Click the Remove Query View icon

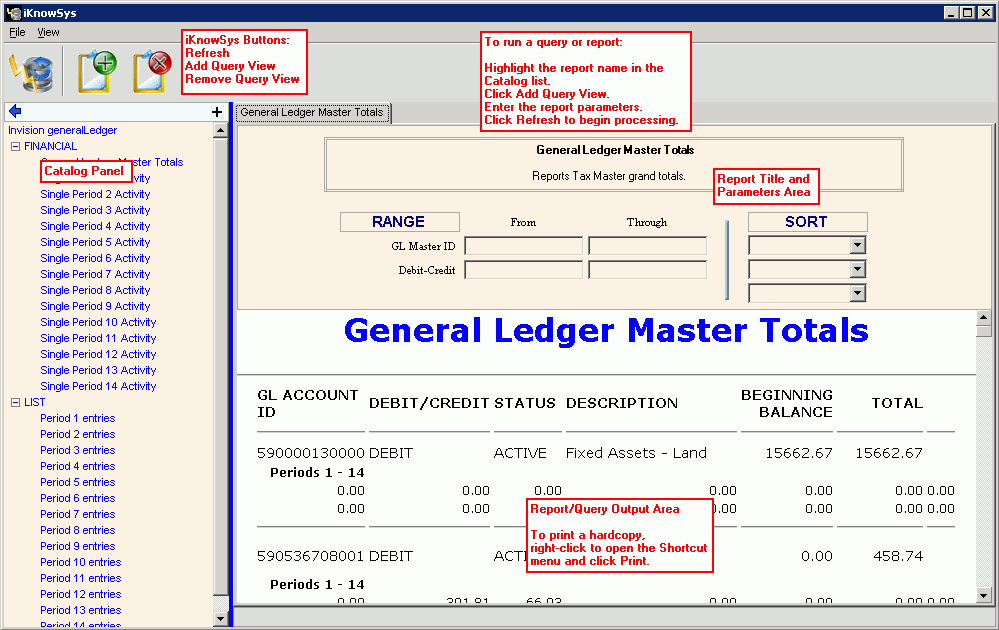click(x=153, y=72)
